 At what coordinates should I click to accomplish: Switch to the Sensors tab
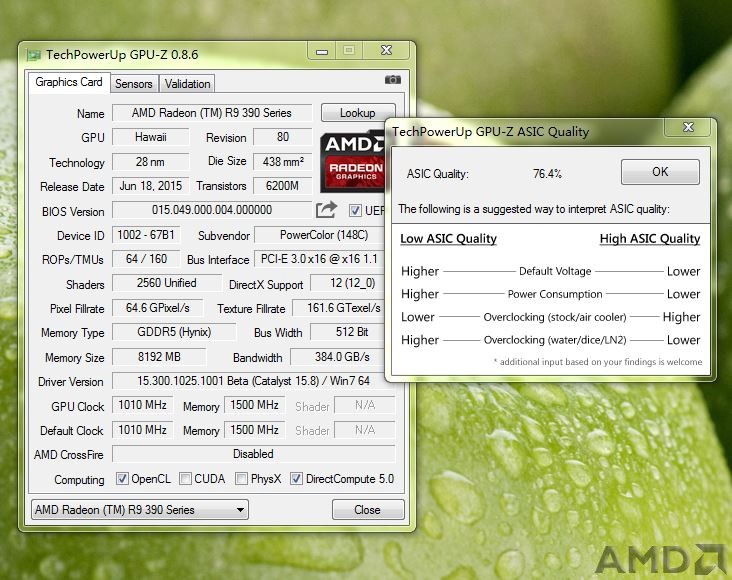point(134,84)
